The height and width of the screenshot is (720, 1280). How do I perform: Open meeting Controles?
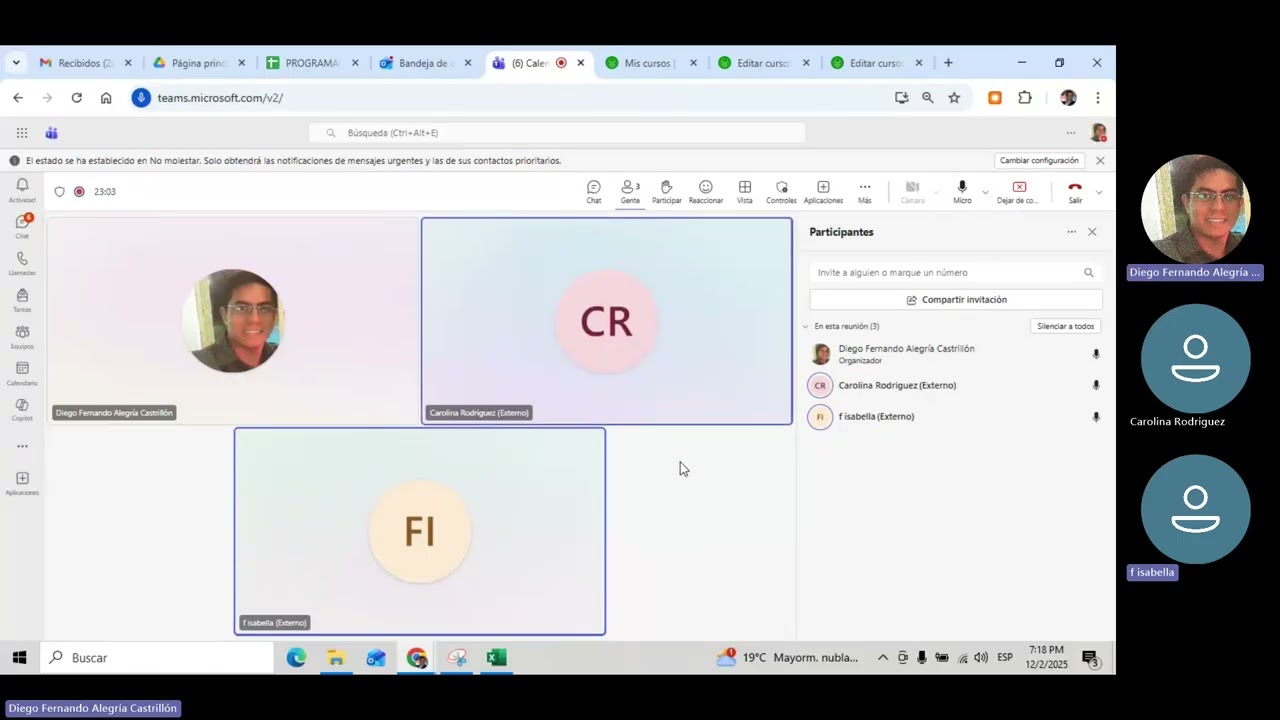(x=781, y=192)
